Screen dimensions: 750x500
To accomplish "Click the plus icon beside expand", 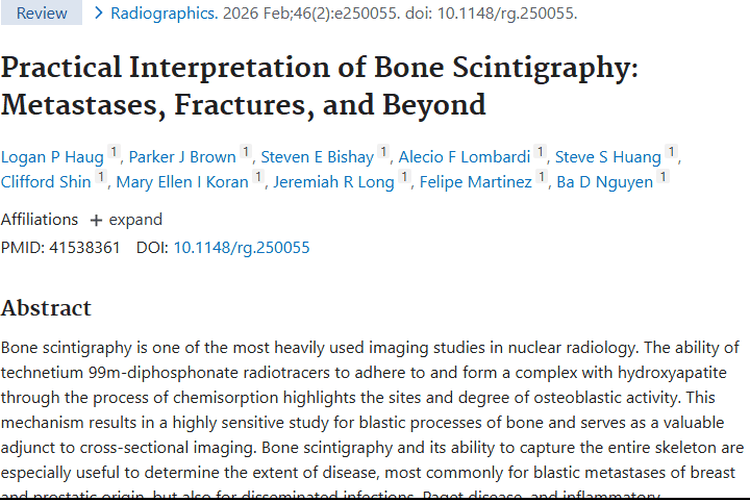I will (96, 220).
